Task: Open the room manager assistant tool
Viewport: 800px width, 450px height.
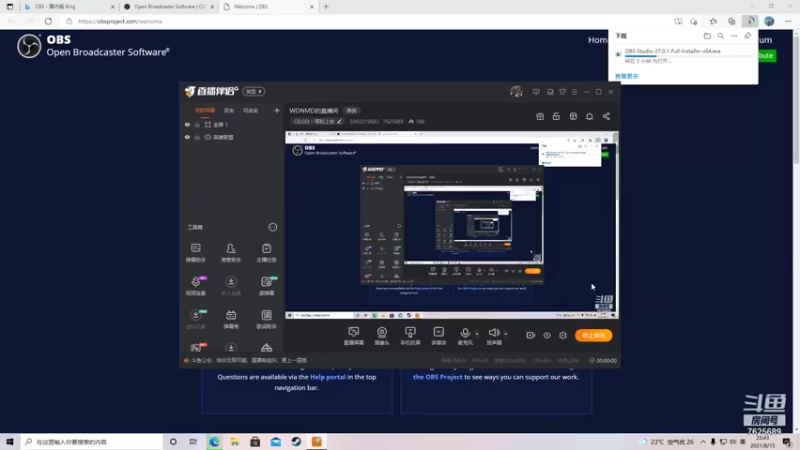Action: [x=231, y=253]
